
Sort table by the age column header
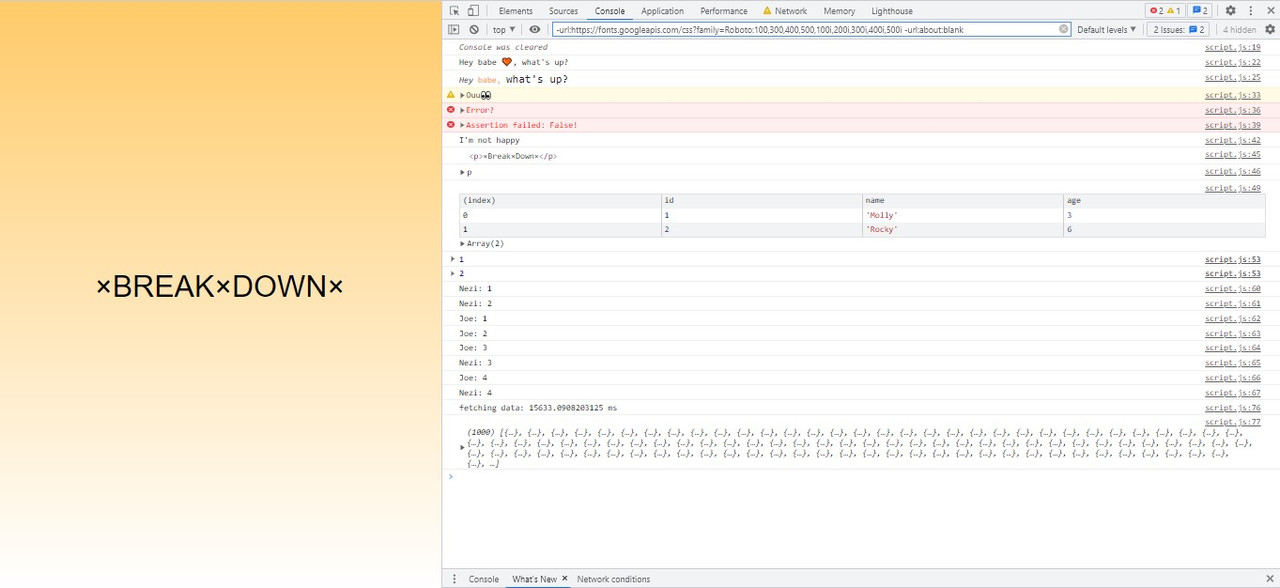[1165, 200]
